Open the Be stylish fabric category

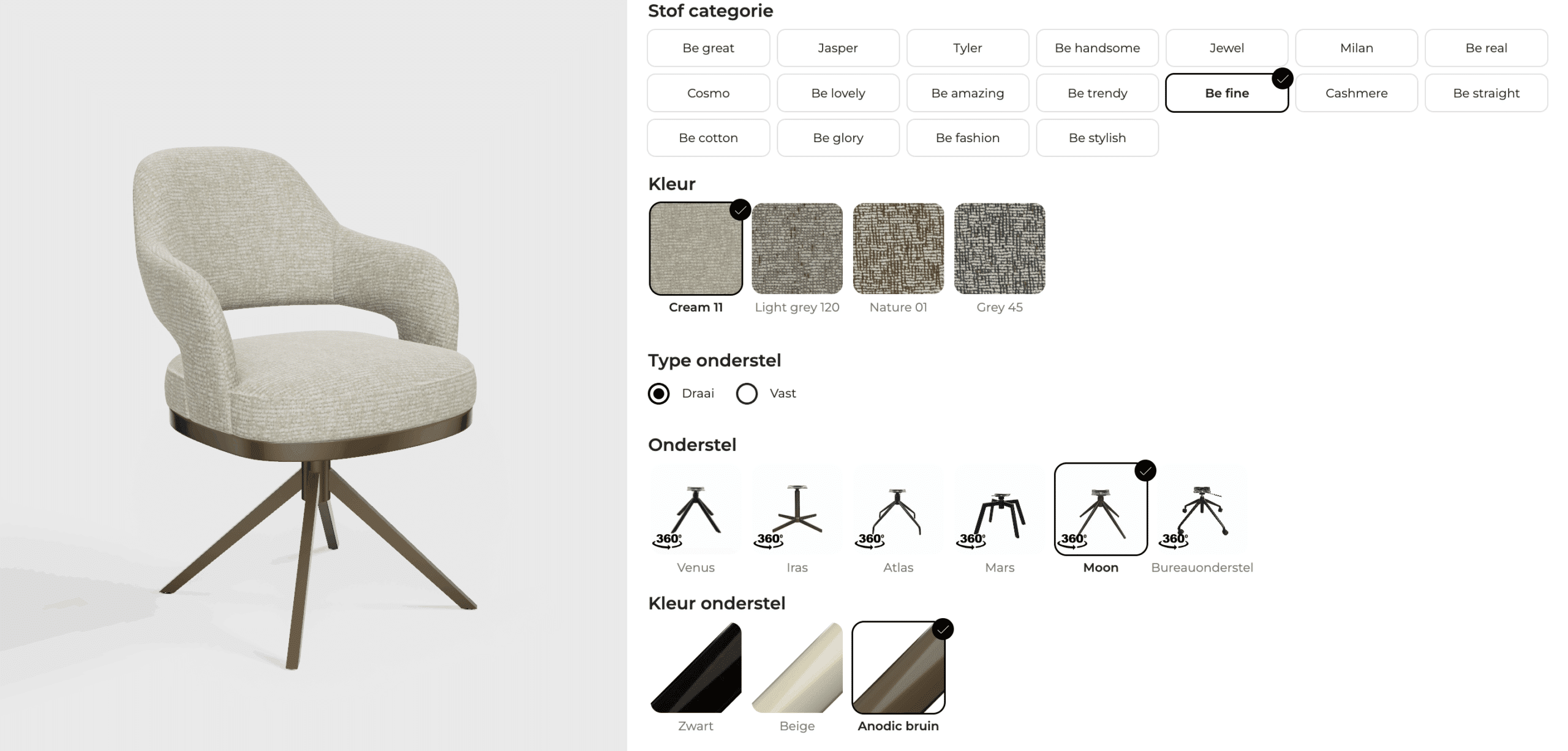point(1097,138)
